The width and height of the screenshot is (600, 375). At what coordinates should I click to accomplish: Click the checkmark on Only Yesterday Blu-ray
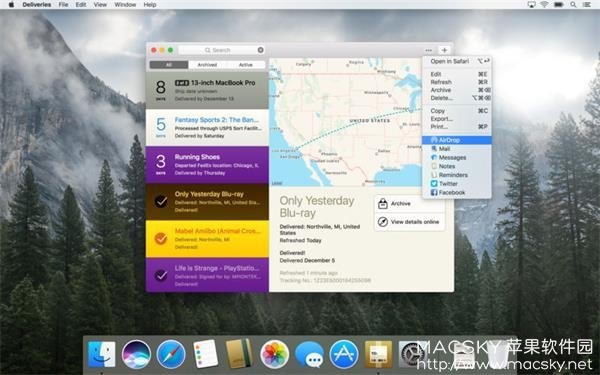[161, 201]
